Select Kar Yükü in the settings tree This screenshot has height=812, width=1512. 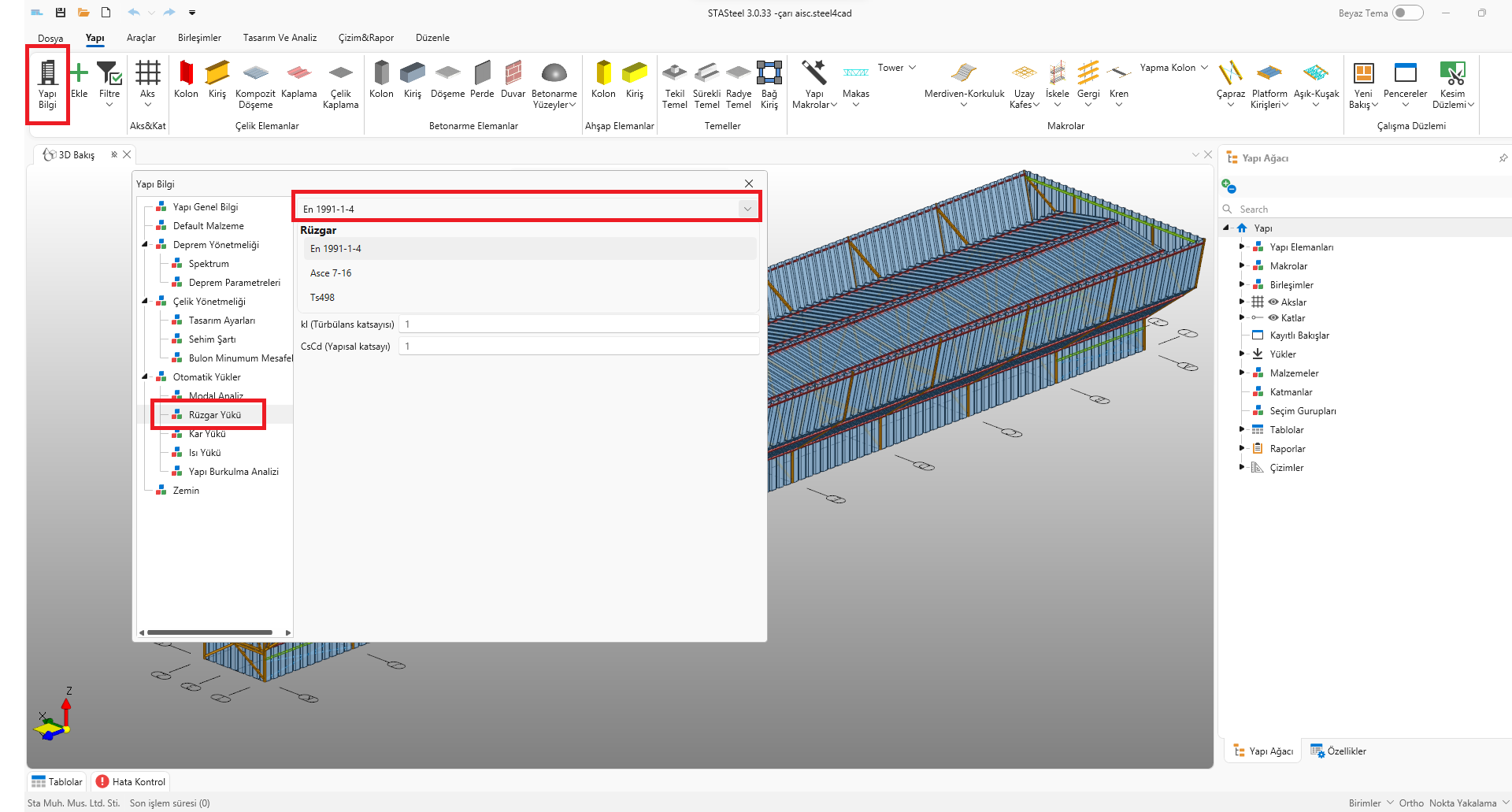tap(207, 434)
